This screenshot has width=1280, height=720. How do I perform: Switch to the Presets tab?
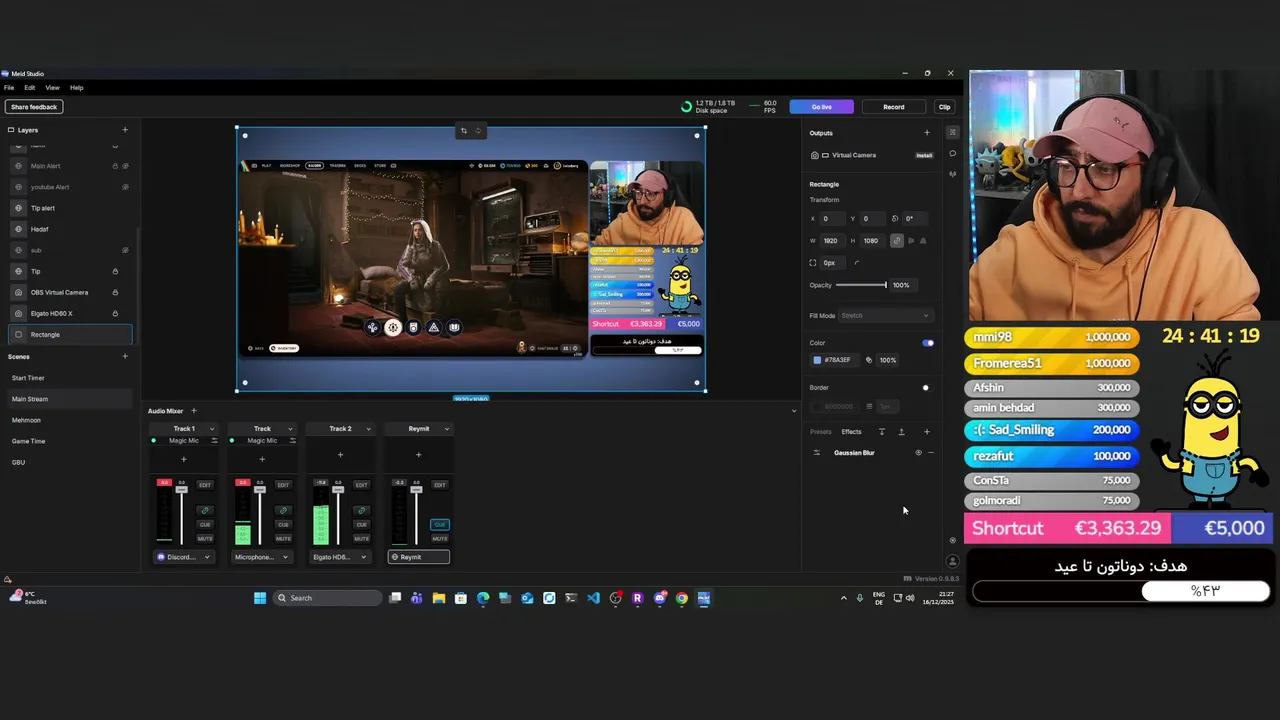point(820,432)
